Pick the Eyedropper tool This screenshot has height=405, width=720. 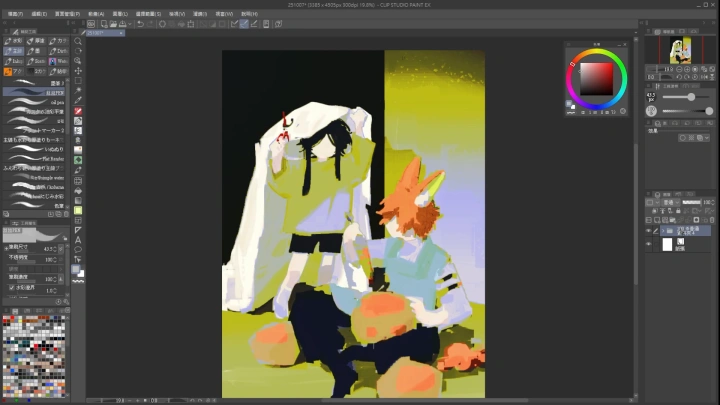point(78,100)
